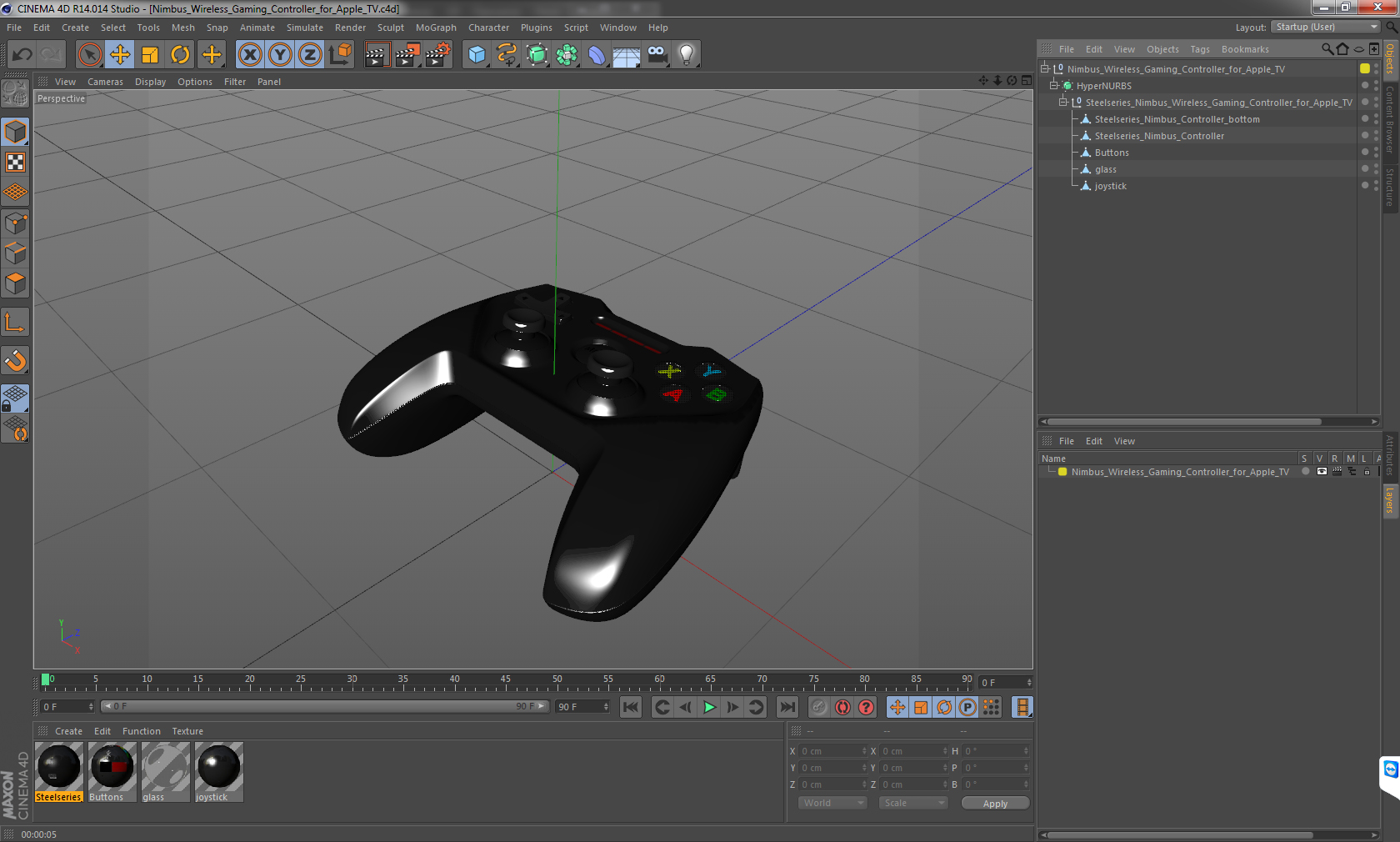Viewport: 1400px width, 842px height.
Task: Switch to Model mode icon
Action: [x=15, y=132]
